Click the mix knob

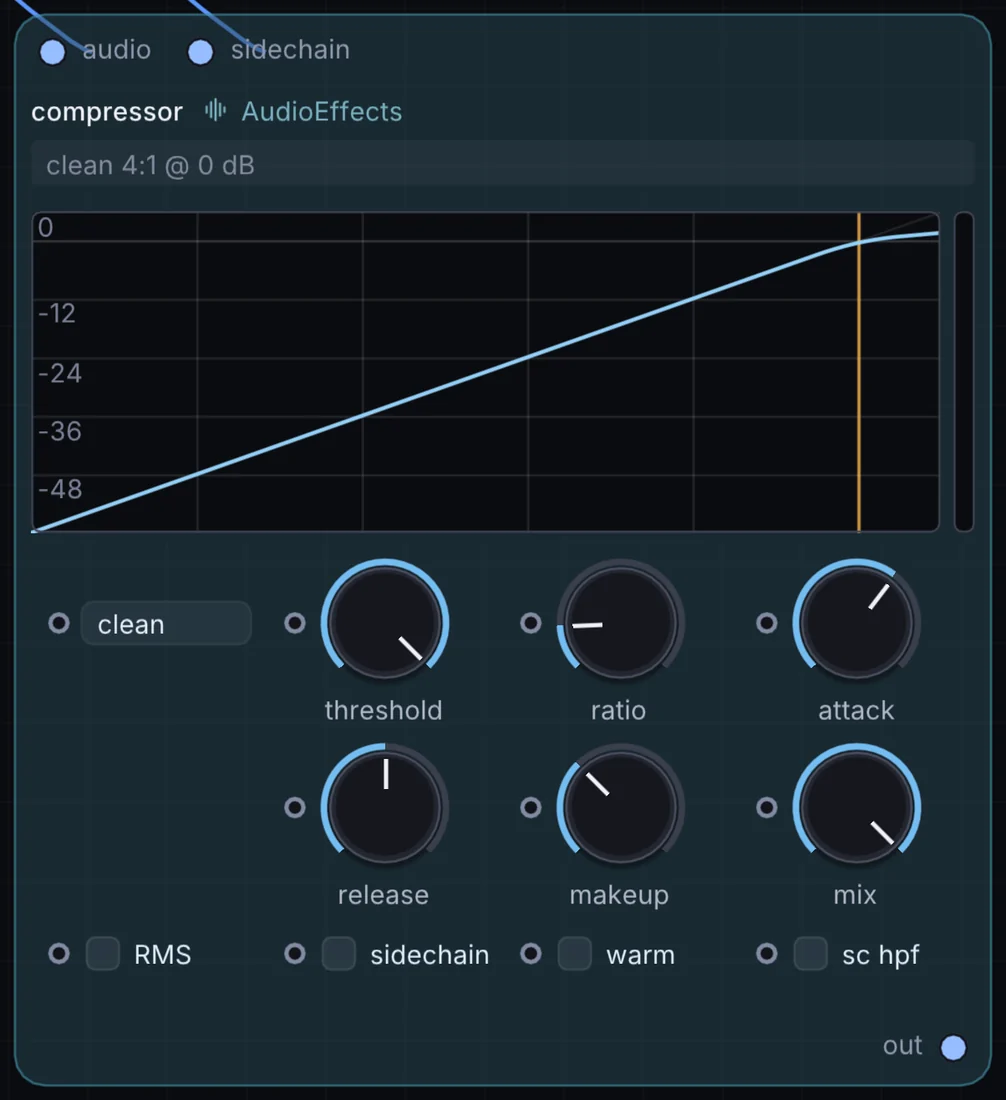pyautogui.click(x=857, y=807)
